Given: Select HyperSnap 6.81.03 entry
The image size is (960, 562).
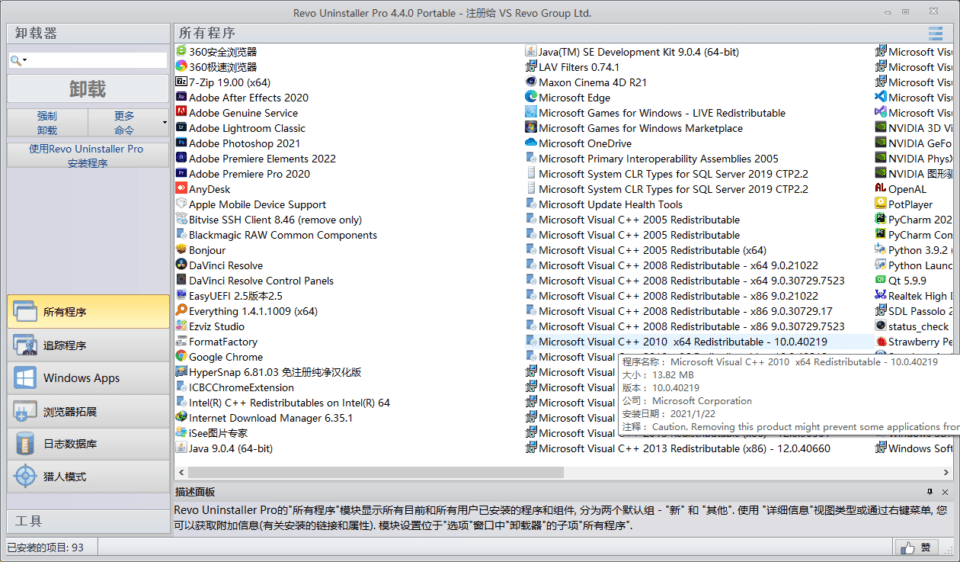Looking at the screenshot, I should (275, 372).
